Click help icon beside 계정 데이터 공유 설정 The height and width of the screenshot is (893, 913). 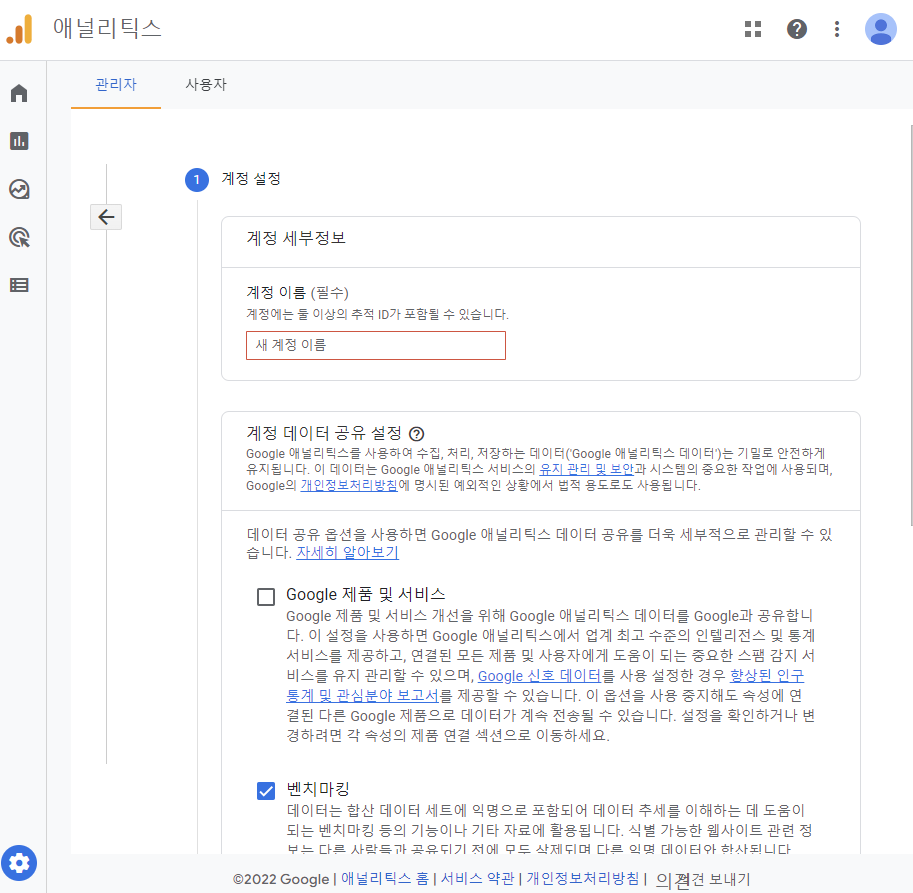coord(416,434)
